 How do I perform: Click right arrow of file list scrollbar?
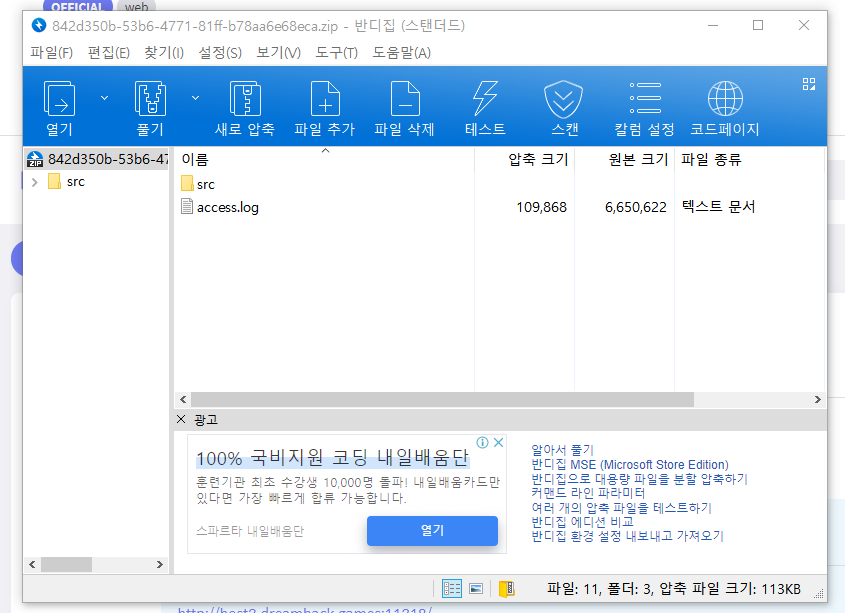point(818,400)
